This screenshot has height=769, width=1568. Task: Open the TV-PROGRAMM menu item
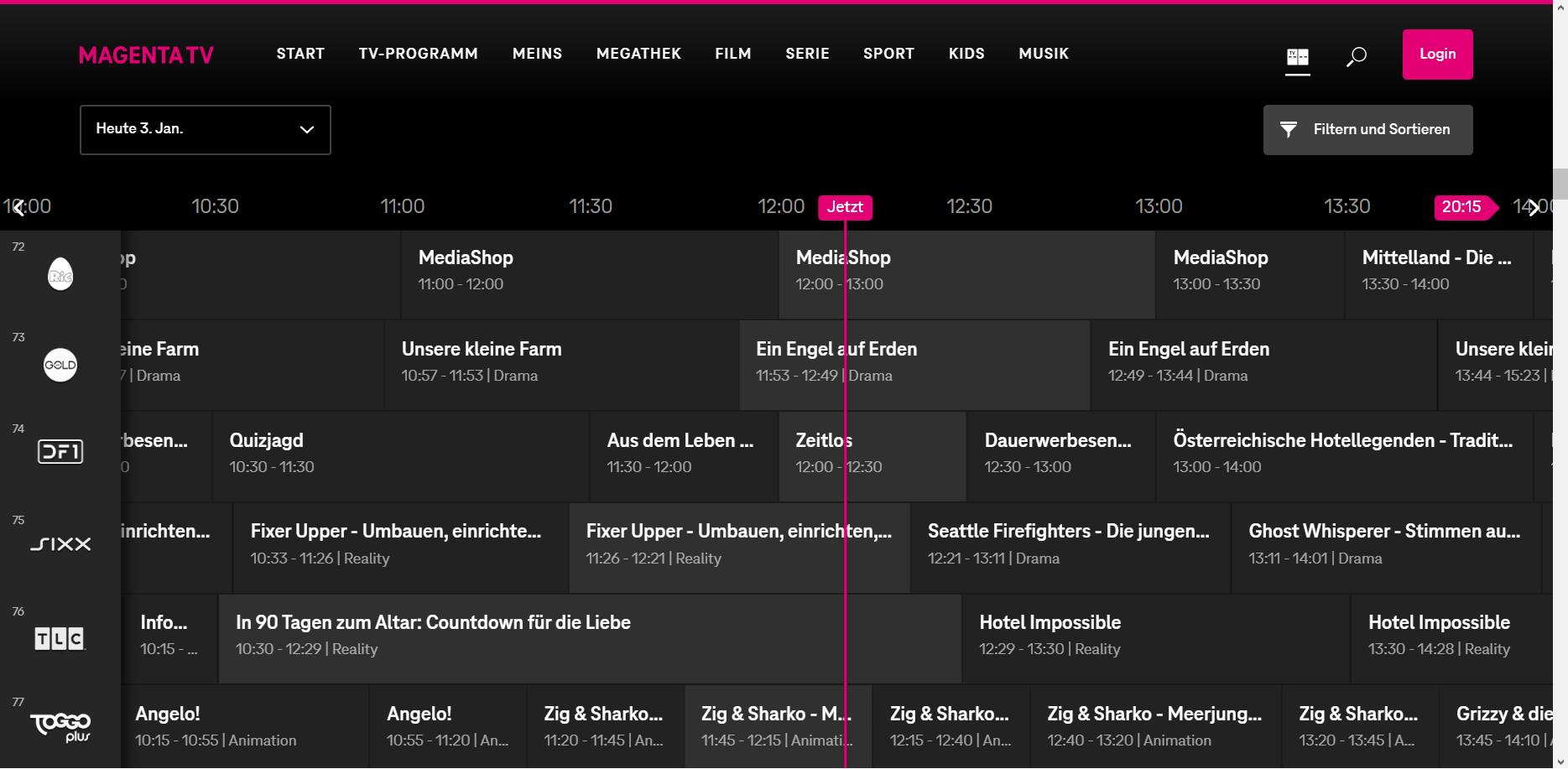[x=419, y=54]
